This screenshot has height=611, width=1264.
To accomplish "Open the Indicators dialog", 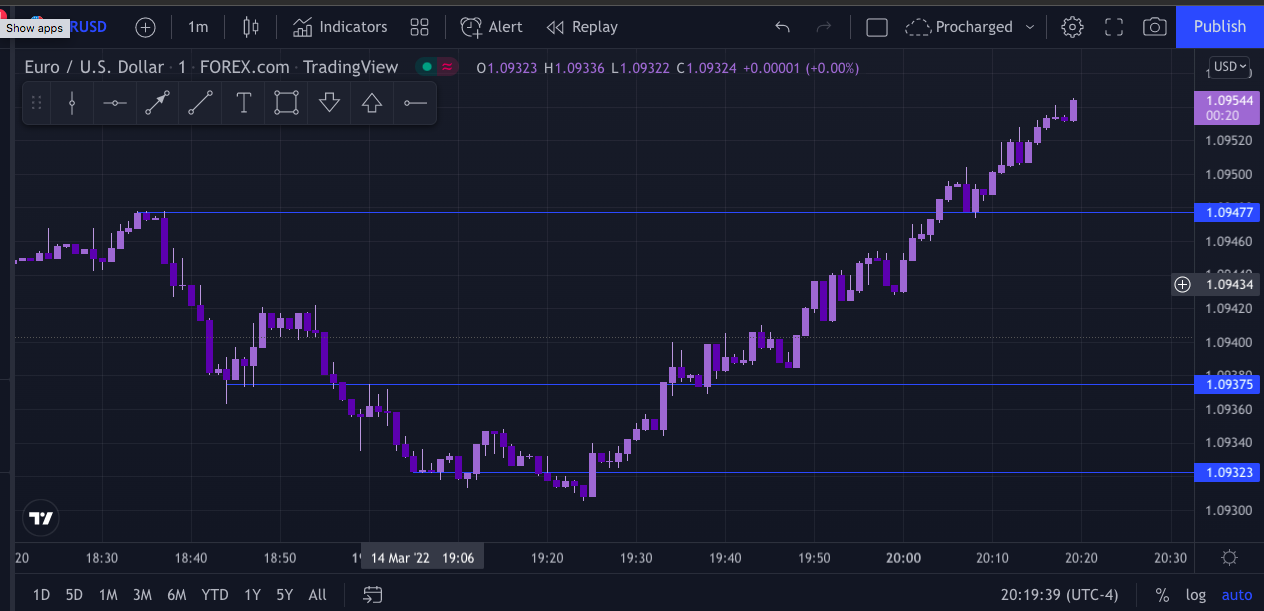I will (340, 27).
